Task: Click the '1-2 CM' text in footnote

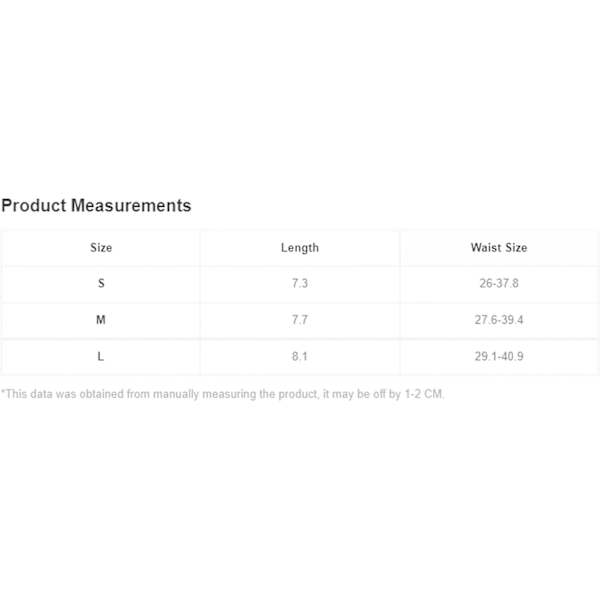Action: tap(424, 394)
